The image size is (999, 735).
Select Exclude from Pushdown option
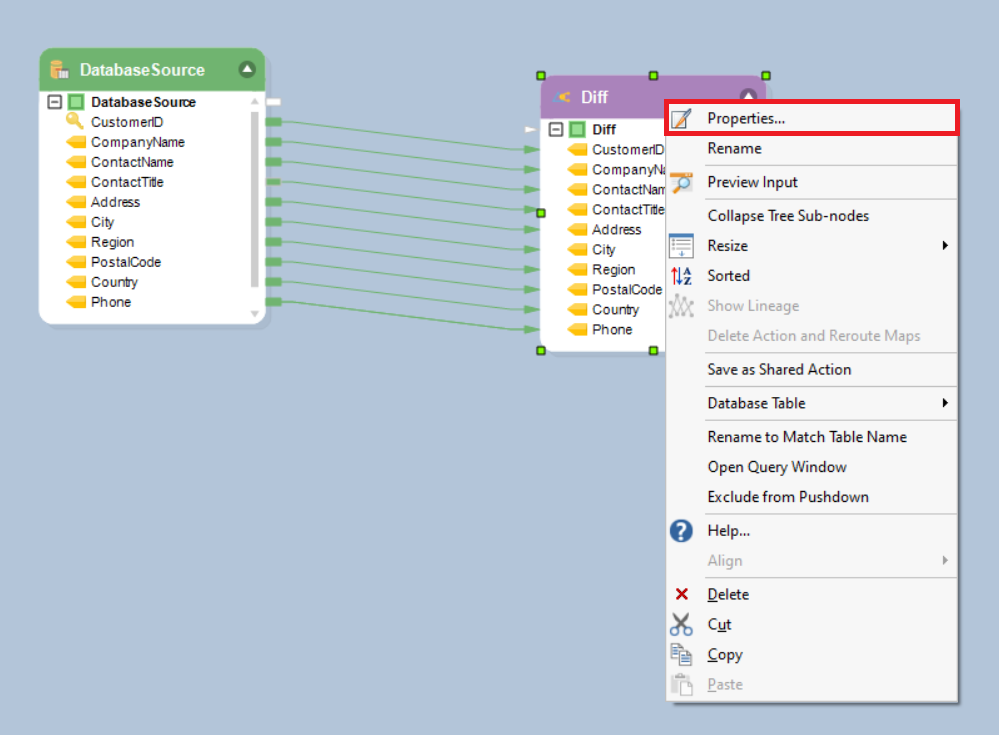tap(787, 497)
